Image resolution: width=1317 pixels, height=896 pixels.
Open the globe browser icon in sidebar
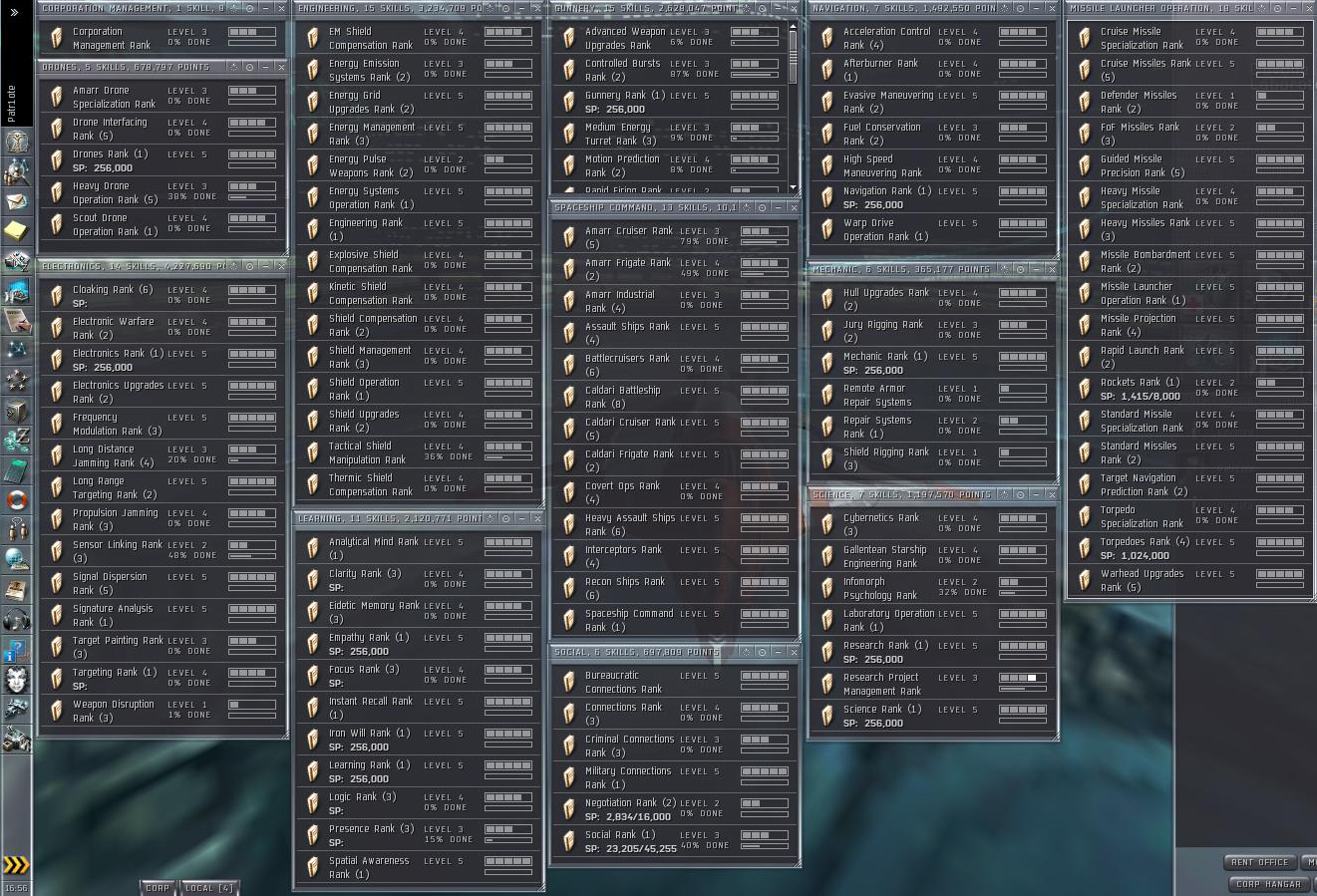coord(17,560)
